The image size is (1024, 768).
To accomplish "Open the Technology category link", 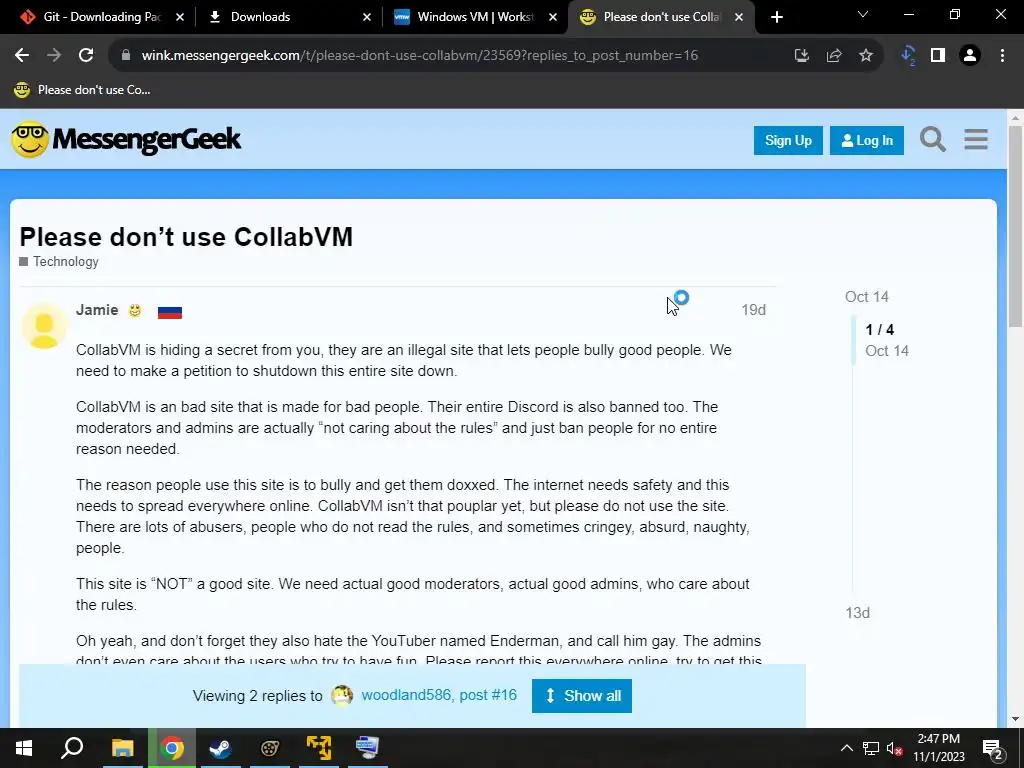I will [59, 261].
